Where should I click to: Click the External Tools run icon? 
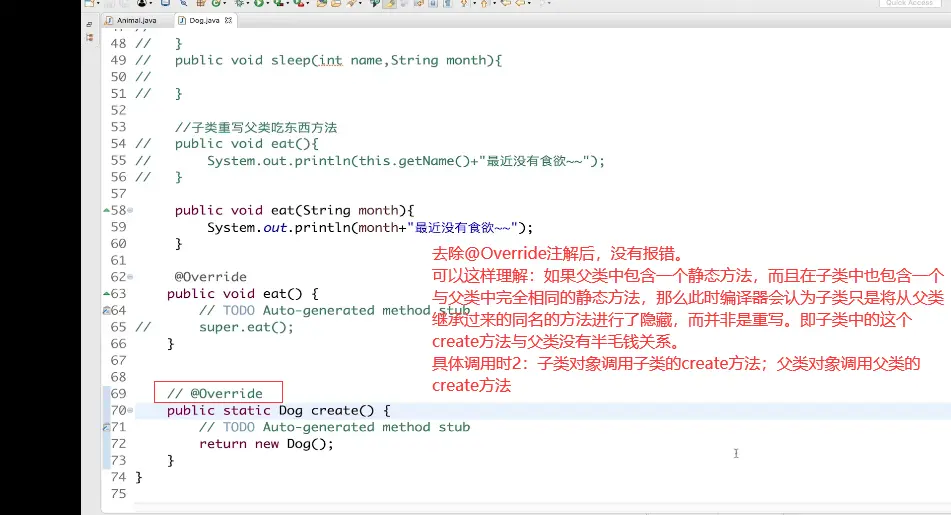click(298, 4)
